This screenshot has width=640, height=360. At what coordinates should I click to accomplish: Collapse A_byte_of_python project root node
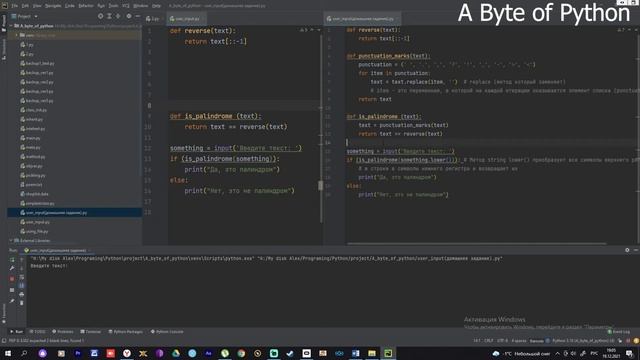tap(11, 26)
